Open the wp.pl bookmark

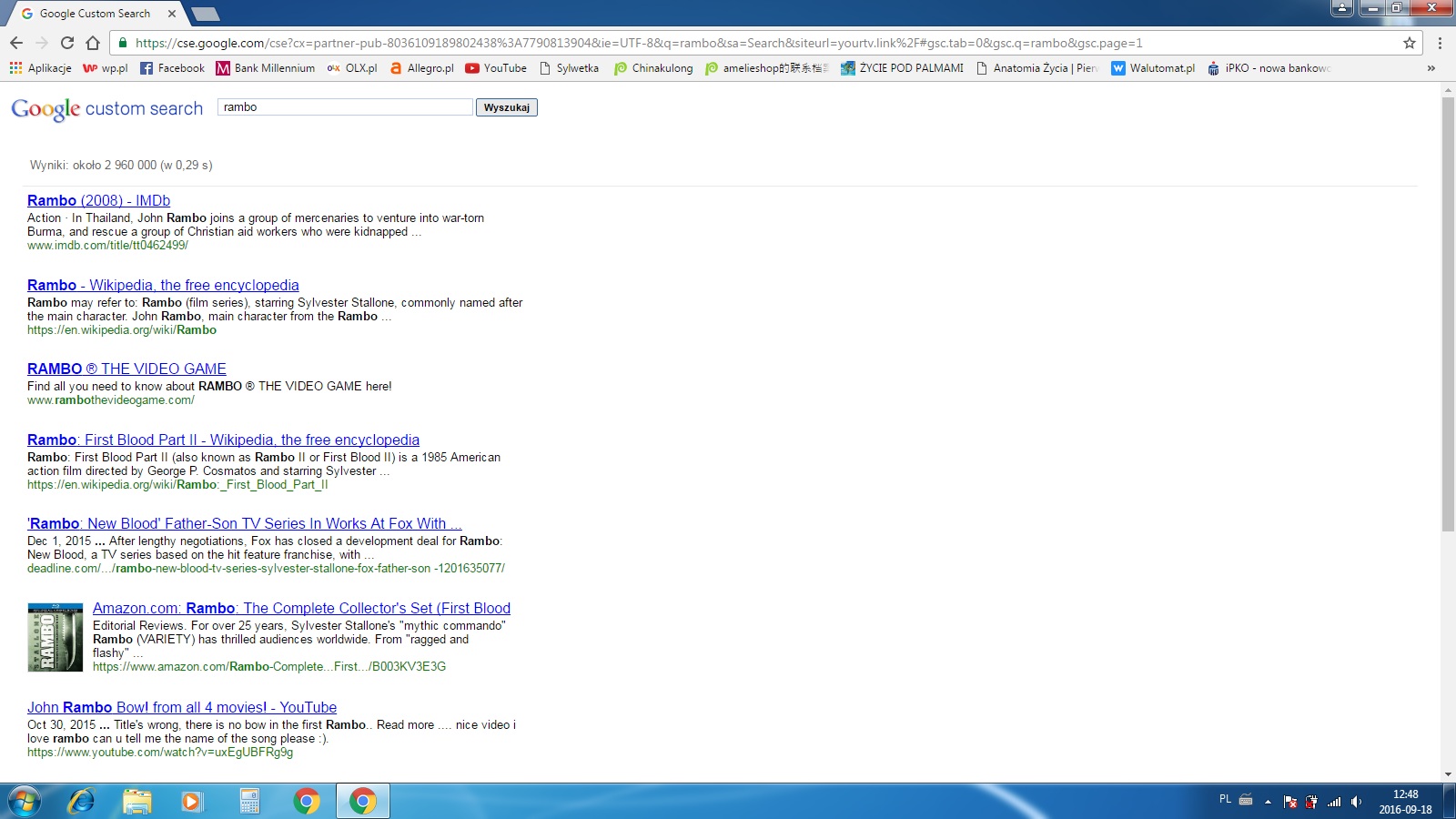pos(106,68)
